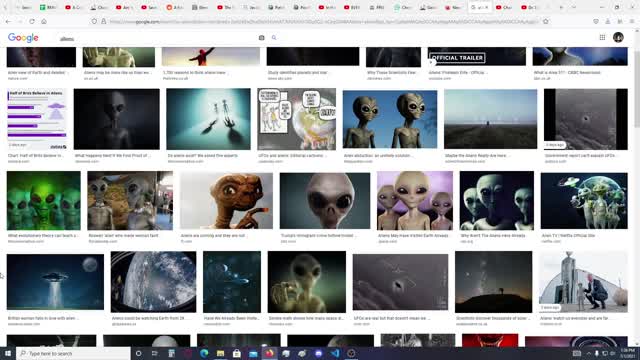Viewport: 640px width, 360px height.
Task: Open the Windows Start menu
Action: 8,353
